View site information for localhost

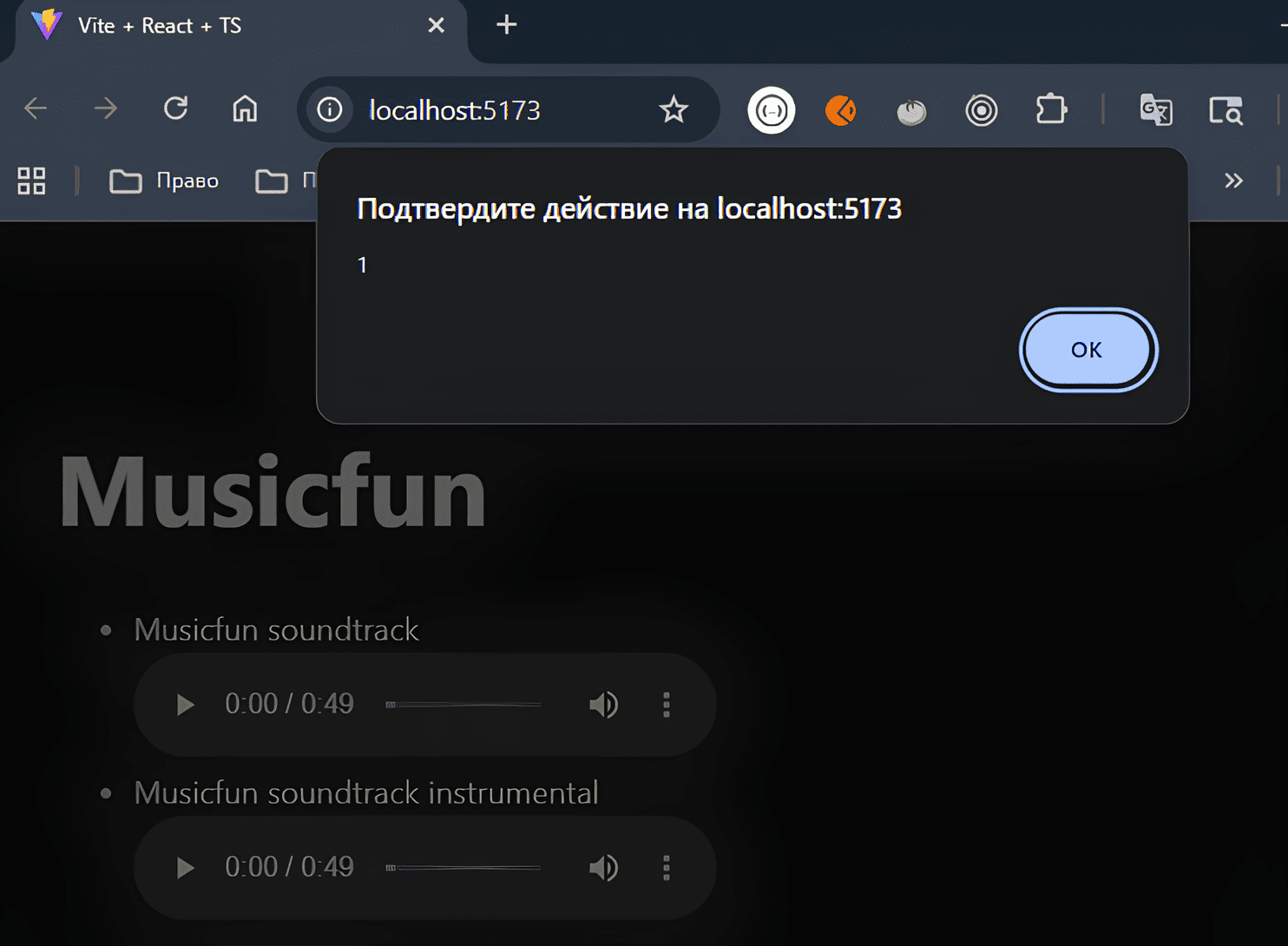coord(330,110)
